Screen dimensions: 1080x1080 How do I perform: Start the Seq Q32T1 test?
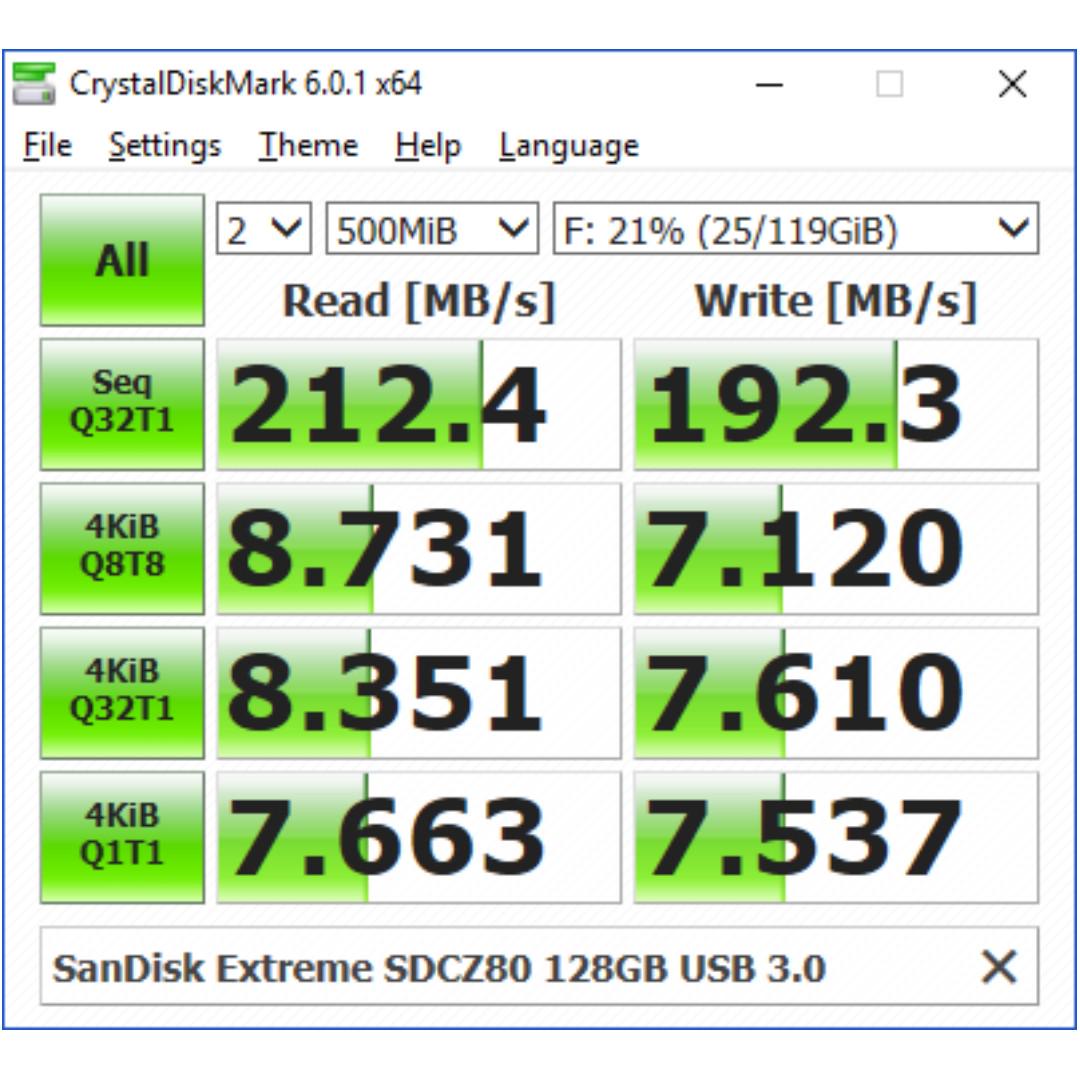click(122, 404)
